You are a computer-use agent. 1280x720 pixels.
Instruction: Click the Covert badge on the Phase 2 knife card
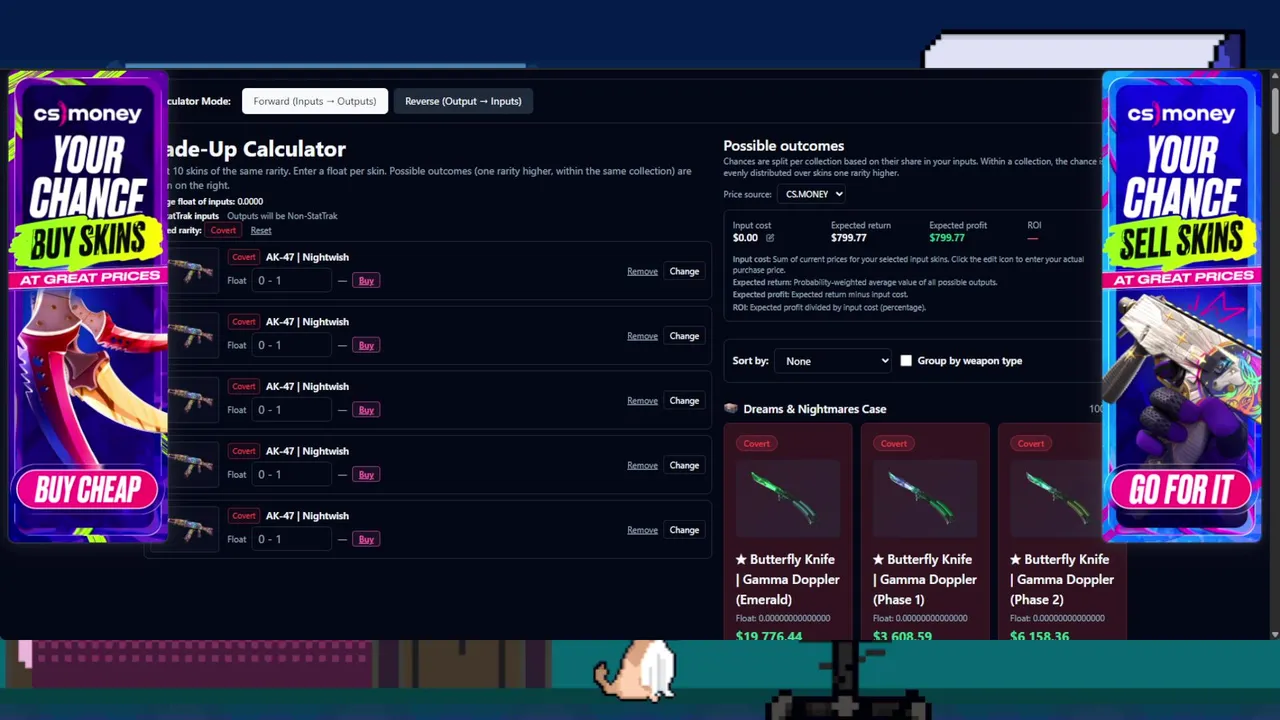pos(1030,444)
